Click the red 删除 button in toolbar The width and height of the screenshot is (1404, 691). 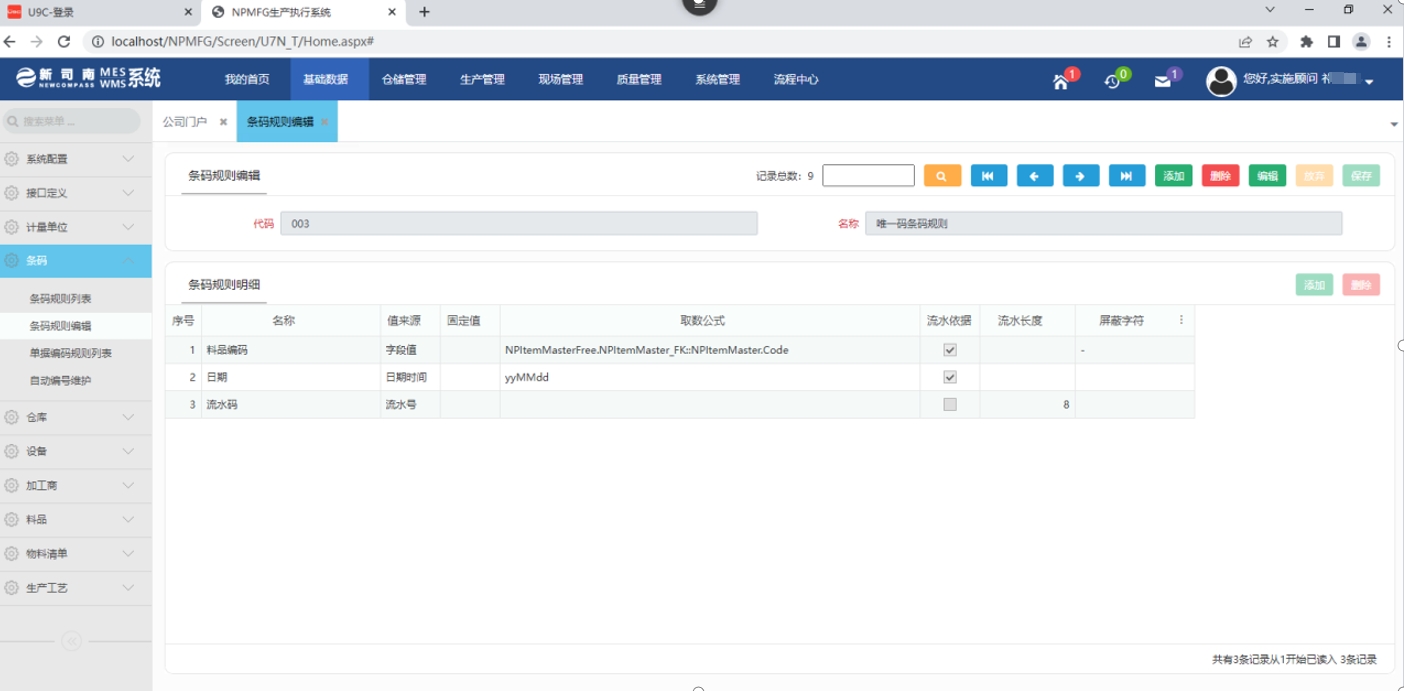coord(1220,176)
